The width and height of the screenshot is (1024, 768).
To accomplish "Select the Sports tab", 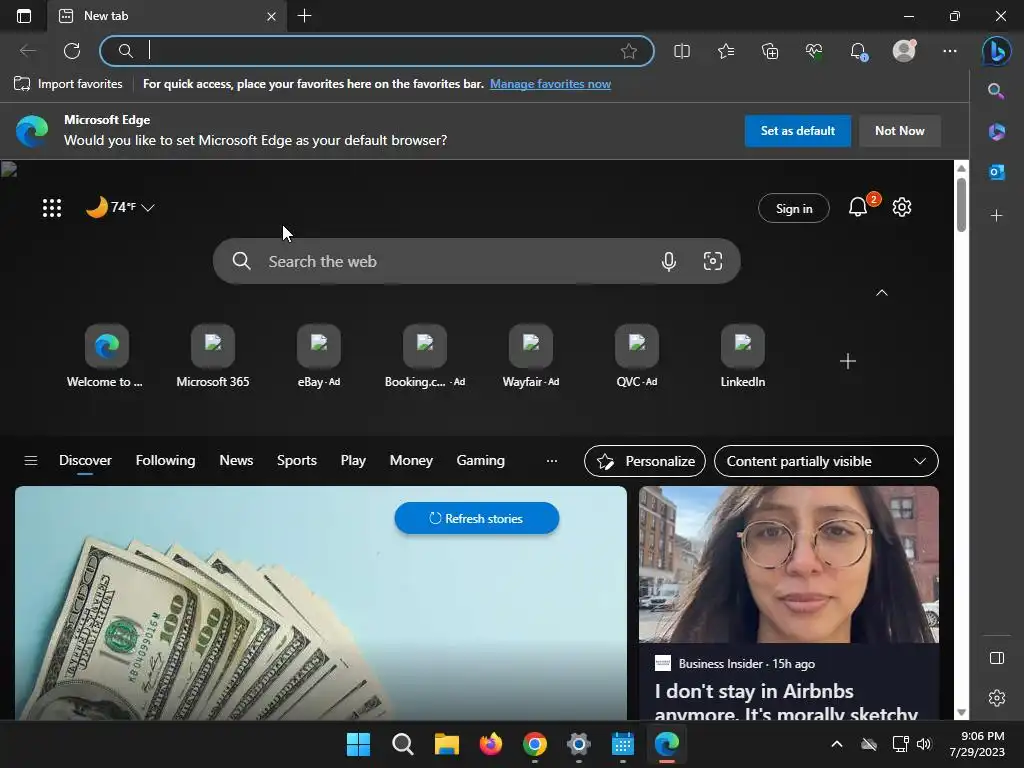I will pyautogui.click(x=296, y=460).
